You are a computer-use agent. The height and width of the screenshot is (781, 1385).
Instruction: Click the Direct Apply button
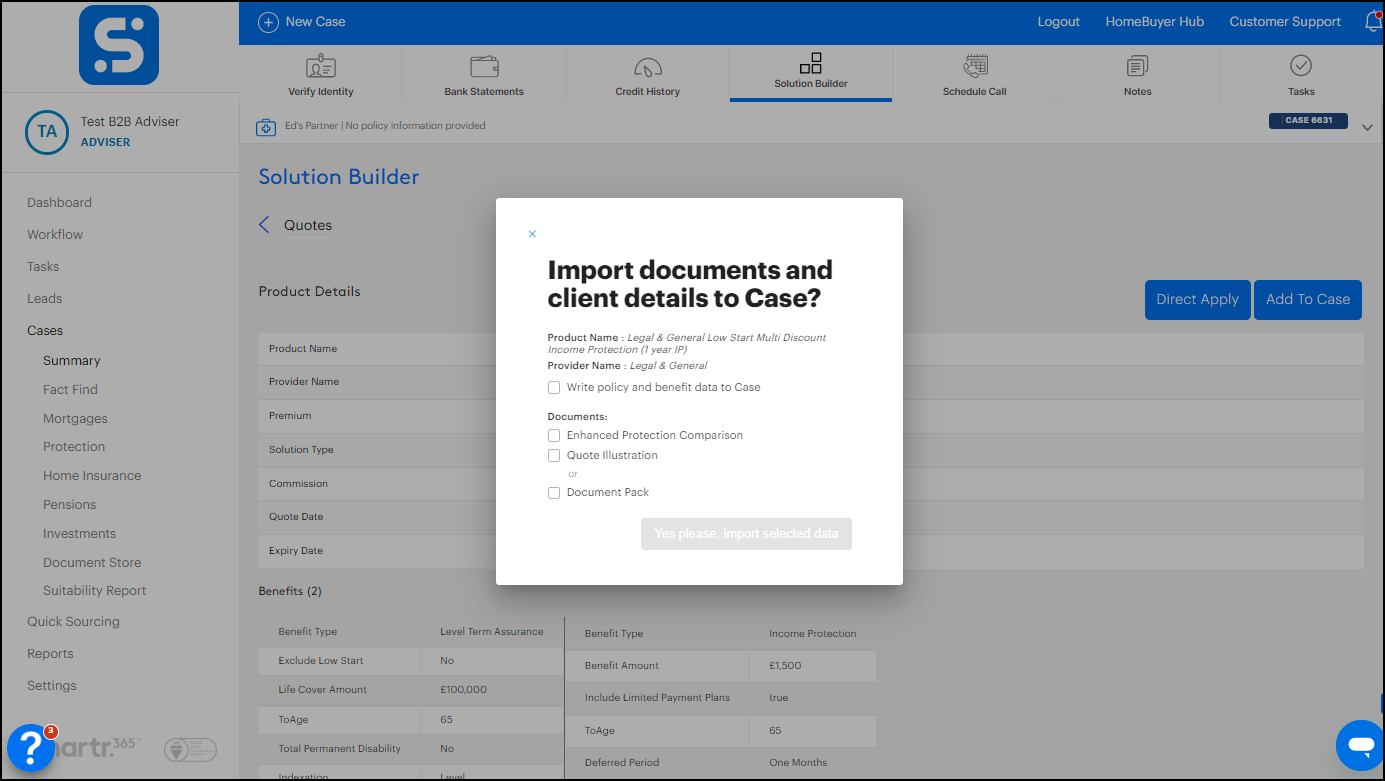pyautogui.click(x=1197, y=300)
